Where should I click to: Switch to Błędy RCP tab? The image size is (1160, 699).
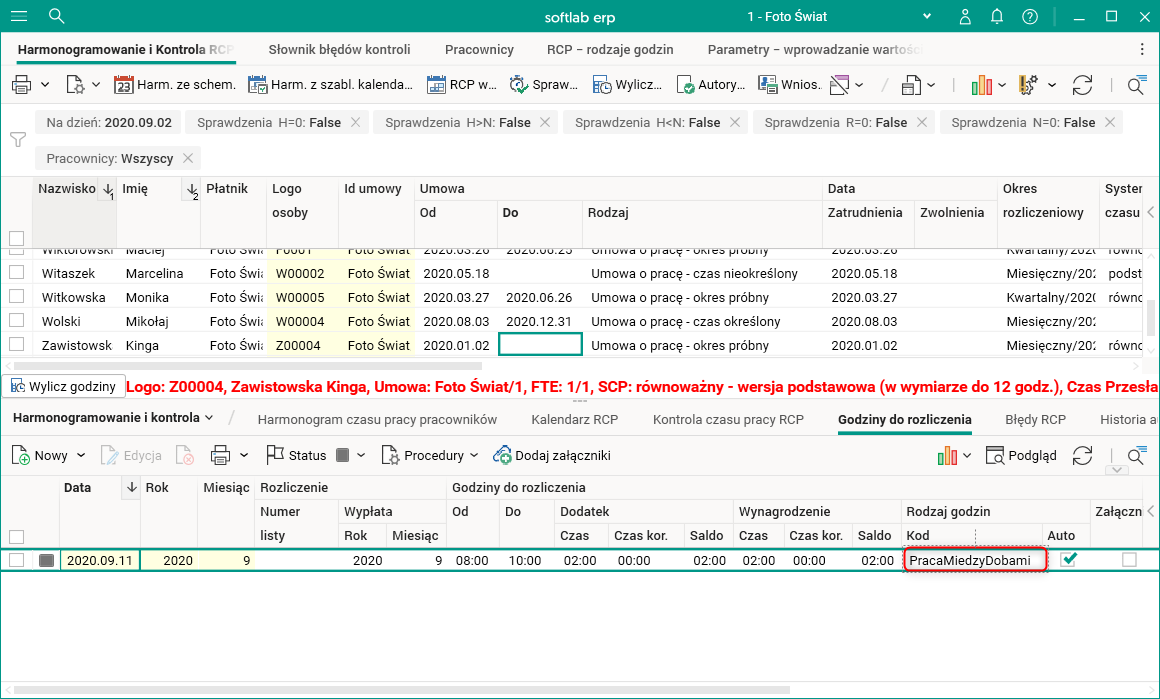(1036, 419)
